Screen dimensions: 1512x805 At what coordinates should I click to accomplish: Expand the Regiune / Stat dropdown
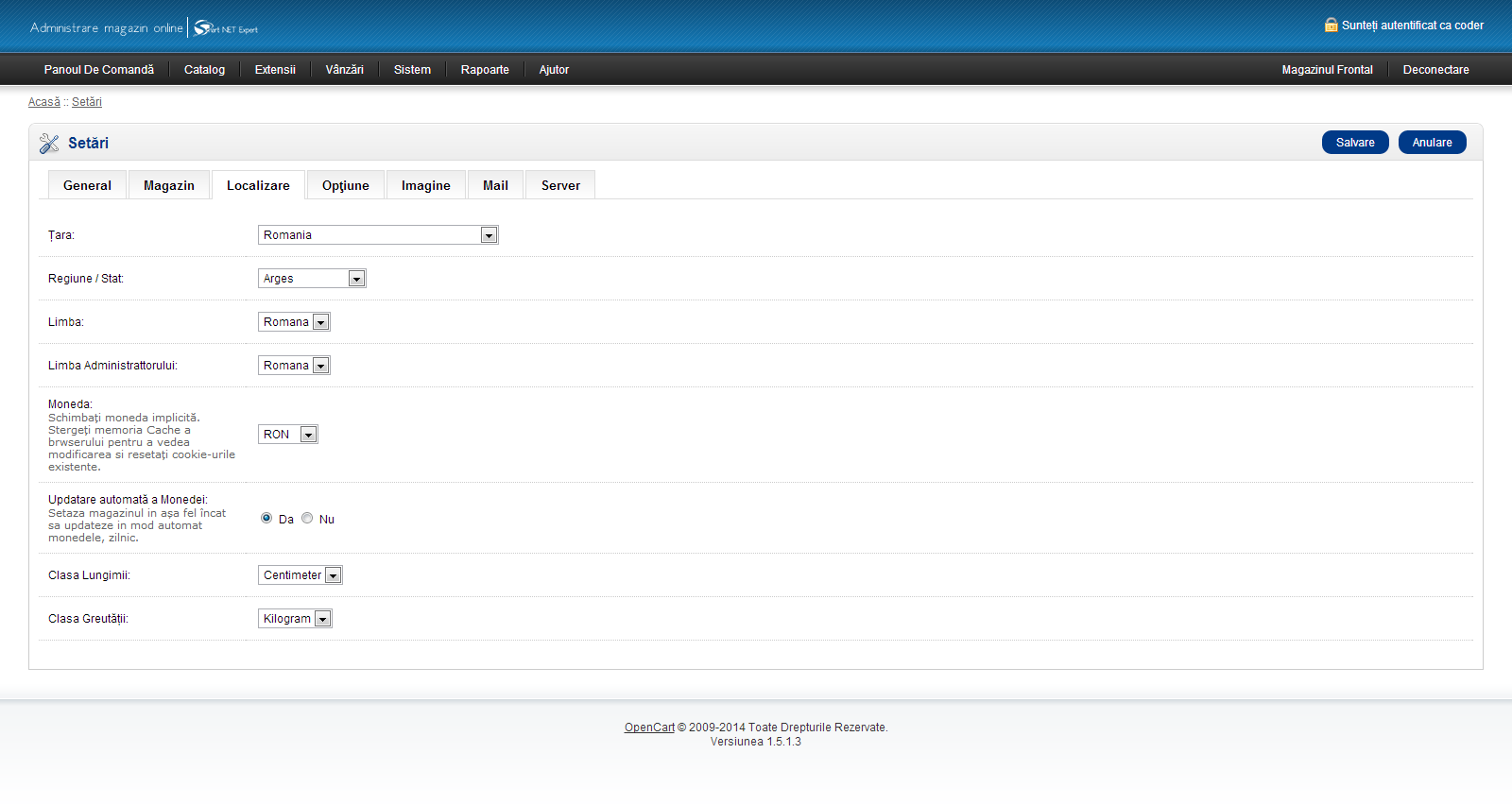pos(312,279)
